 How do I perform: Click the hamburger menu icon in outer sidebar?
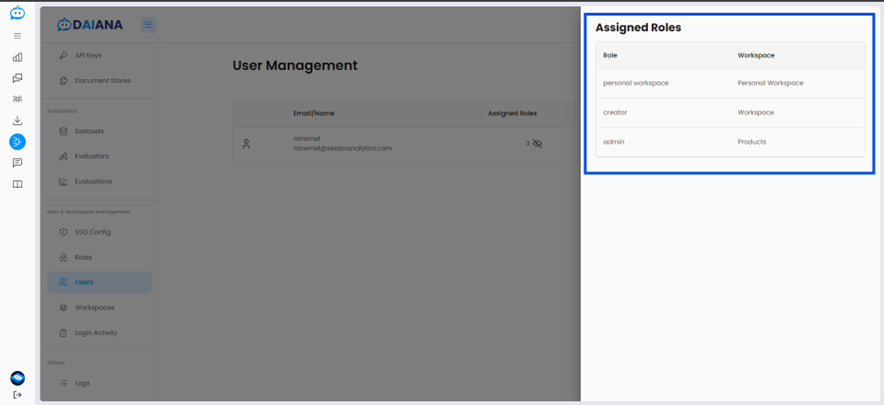[x=17, y=36]
